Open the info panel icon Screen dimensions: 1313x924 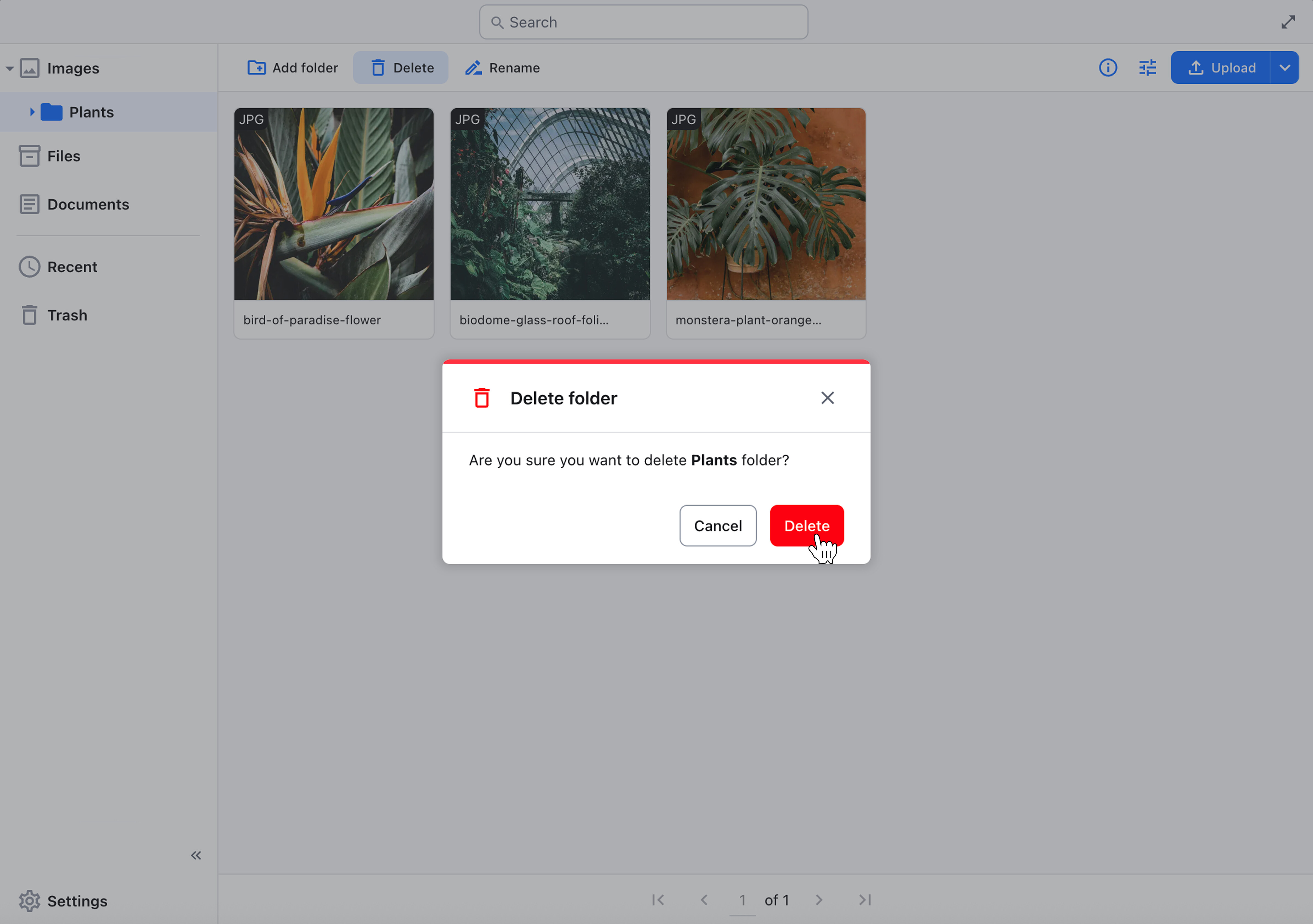point(1108,67)
